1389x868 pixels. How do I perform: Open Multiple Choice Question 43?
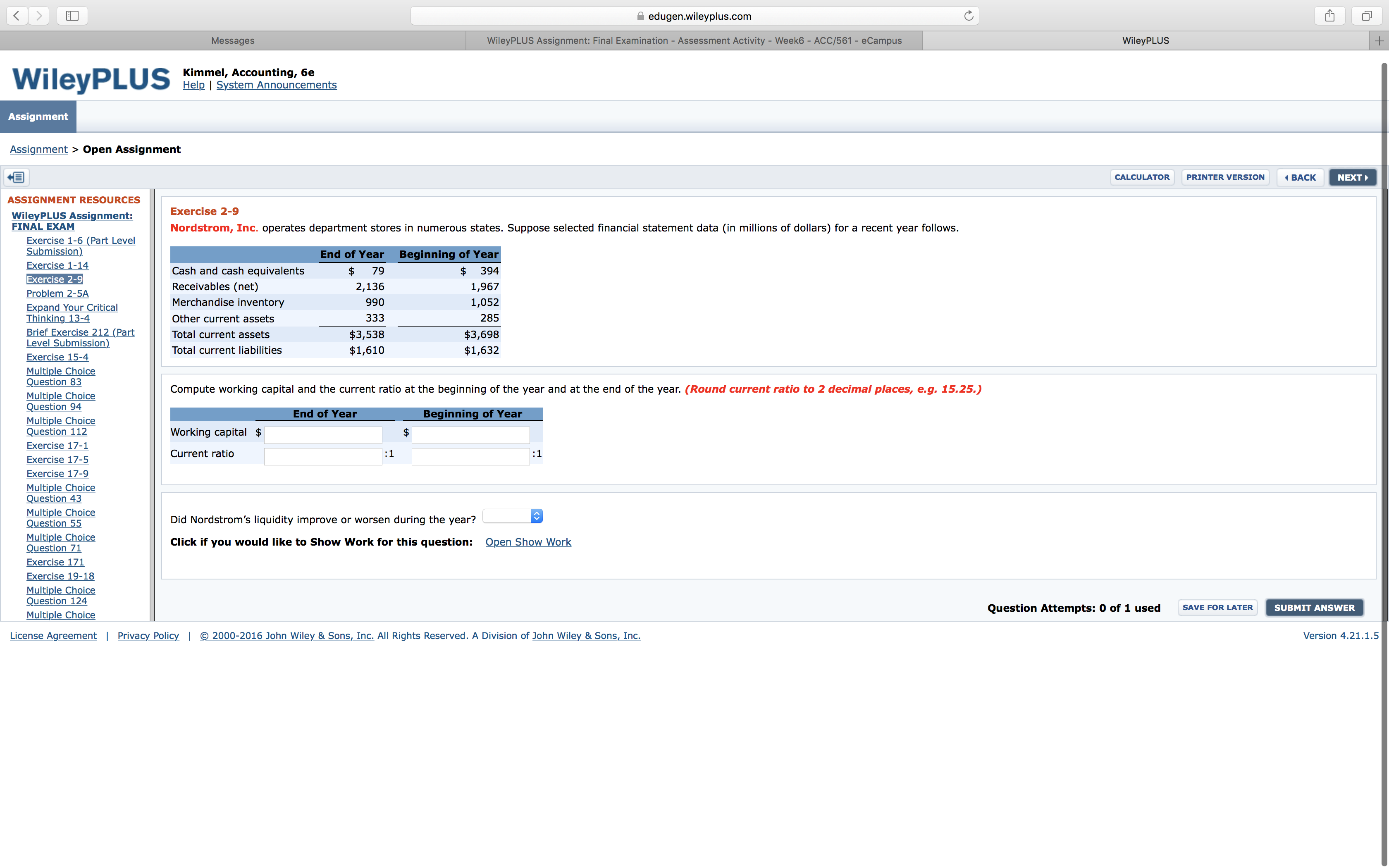[61, 493]
